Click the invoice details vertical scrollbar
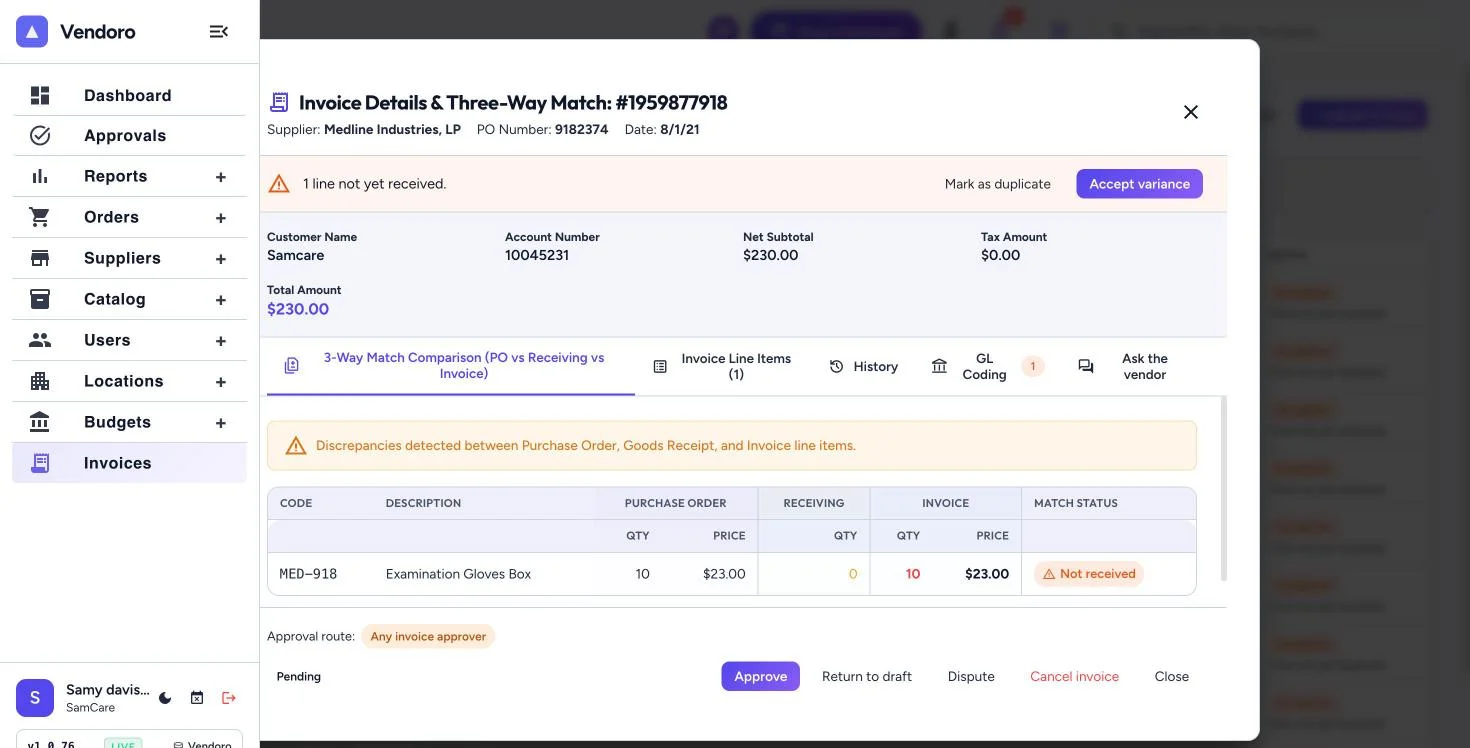Viewport: 1470px width, 748px height. point(1223,488)
